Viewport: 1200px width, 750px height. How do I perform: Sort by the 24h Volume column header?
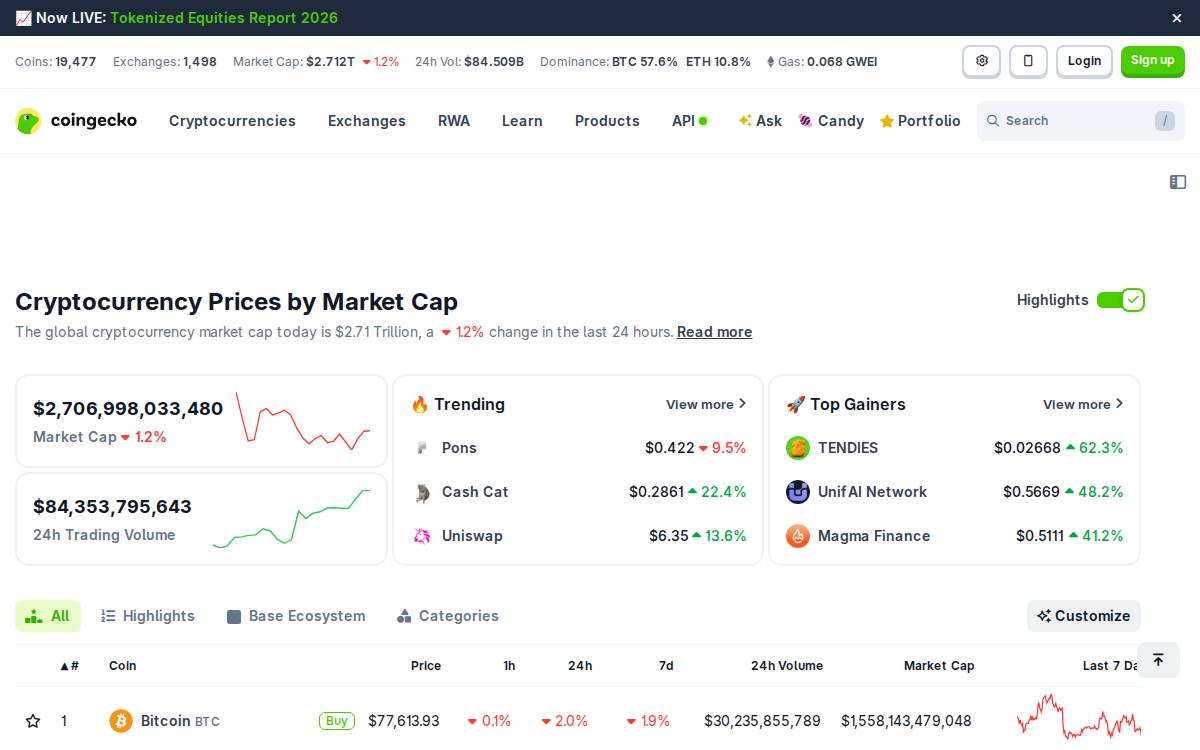787,666
